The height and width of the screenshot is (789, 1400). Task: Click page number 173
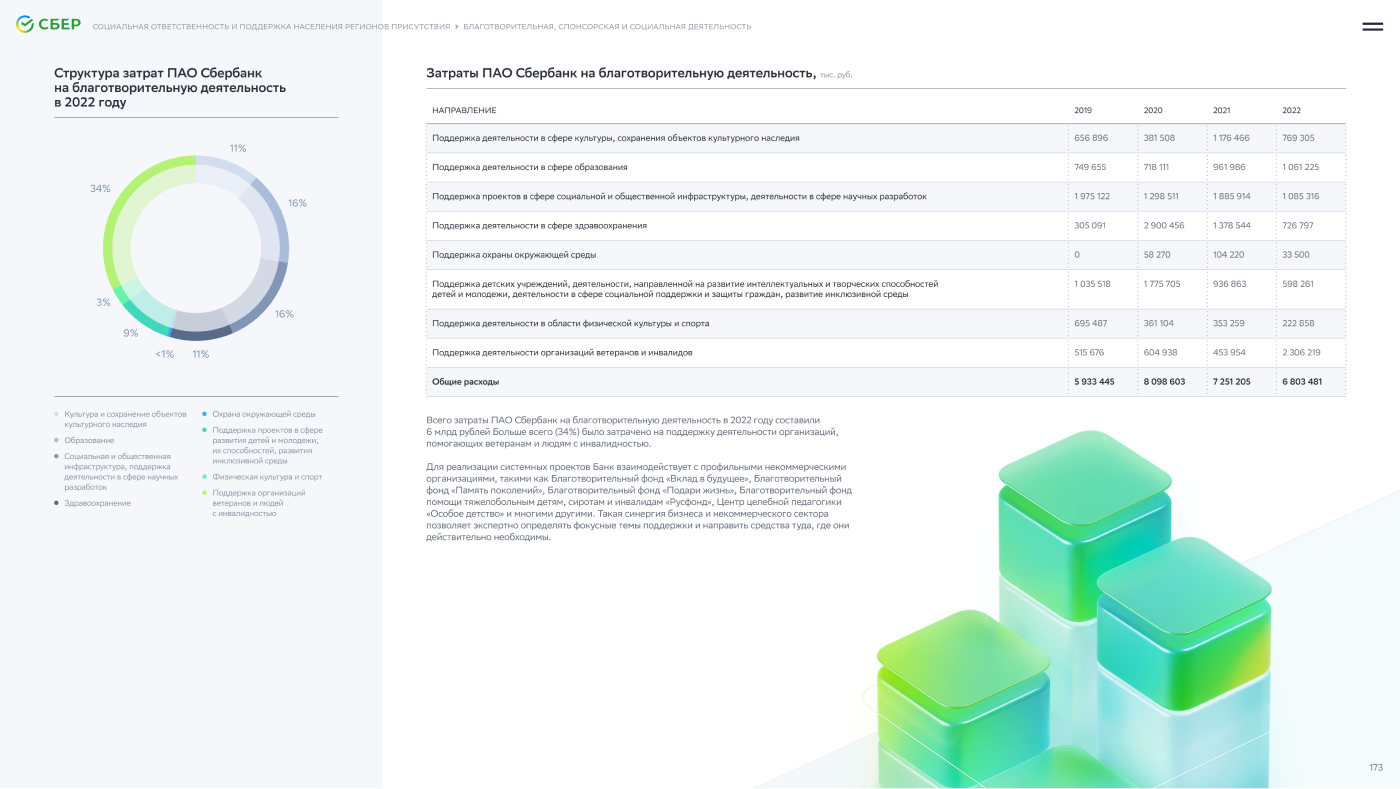click(1376, 768)
